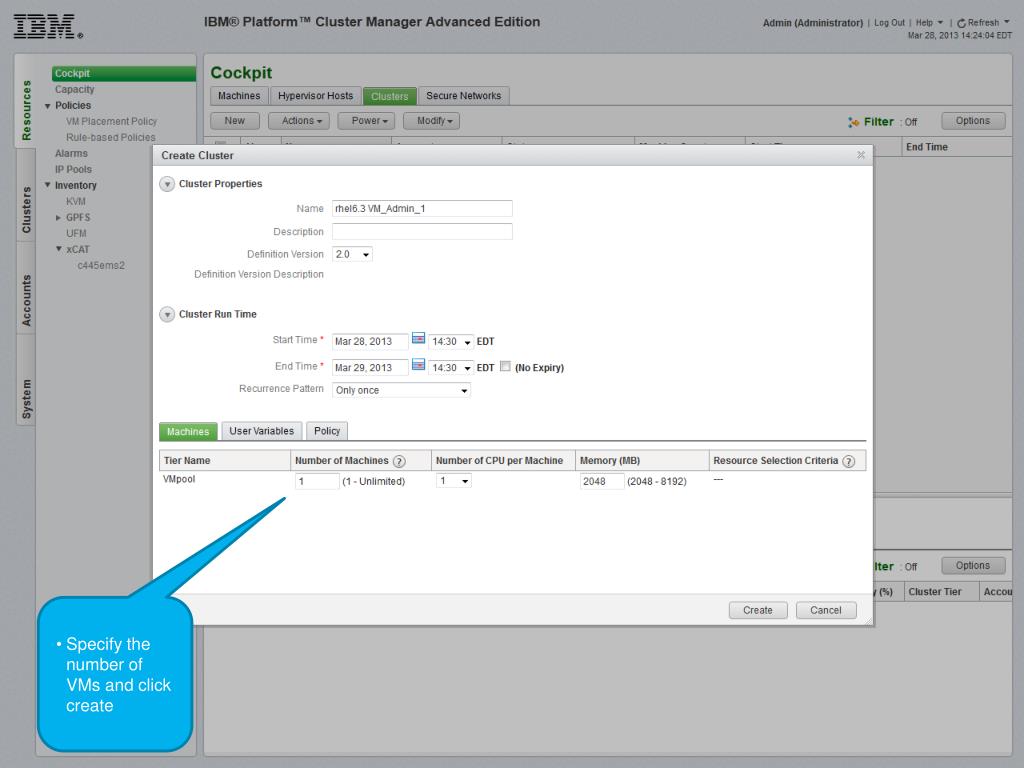Click the VMpool tier name
1024x768 pixels.
pos(179,479)
